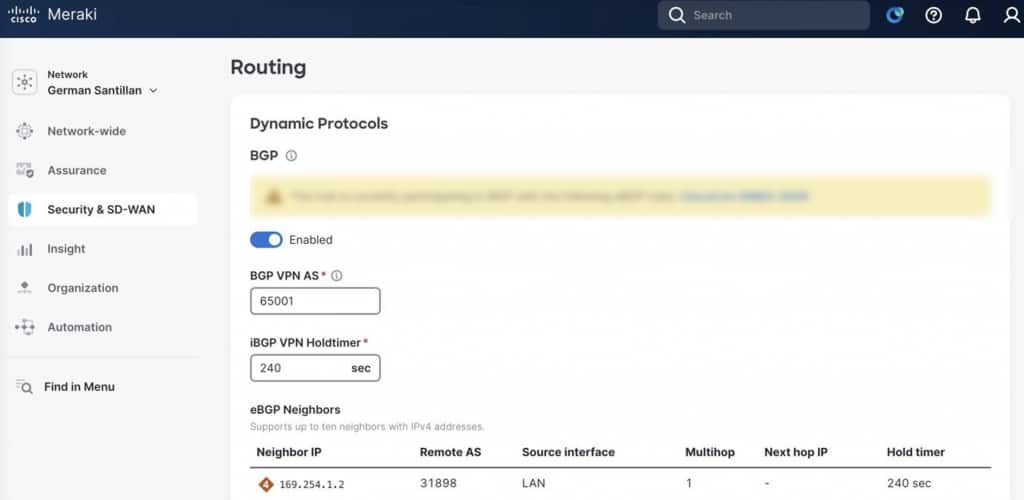Select Security & SD-WAN in sidebar
This screenshot has width=1024, height=500.
[x=101, y=210]
